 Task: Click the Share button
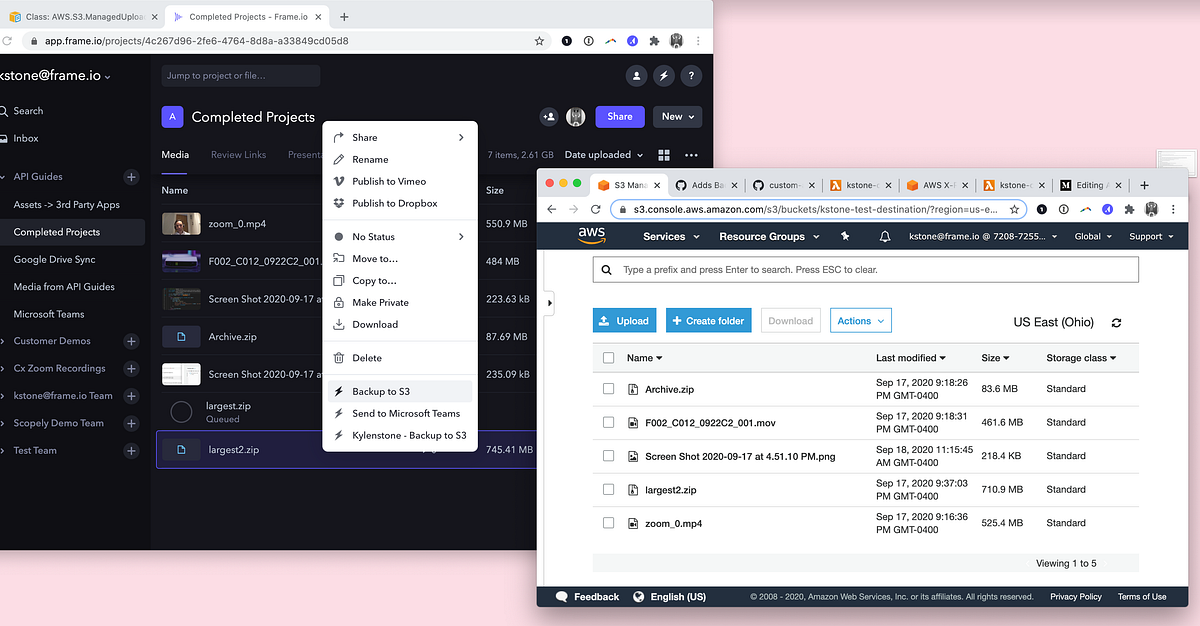click(619, 117)
